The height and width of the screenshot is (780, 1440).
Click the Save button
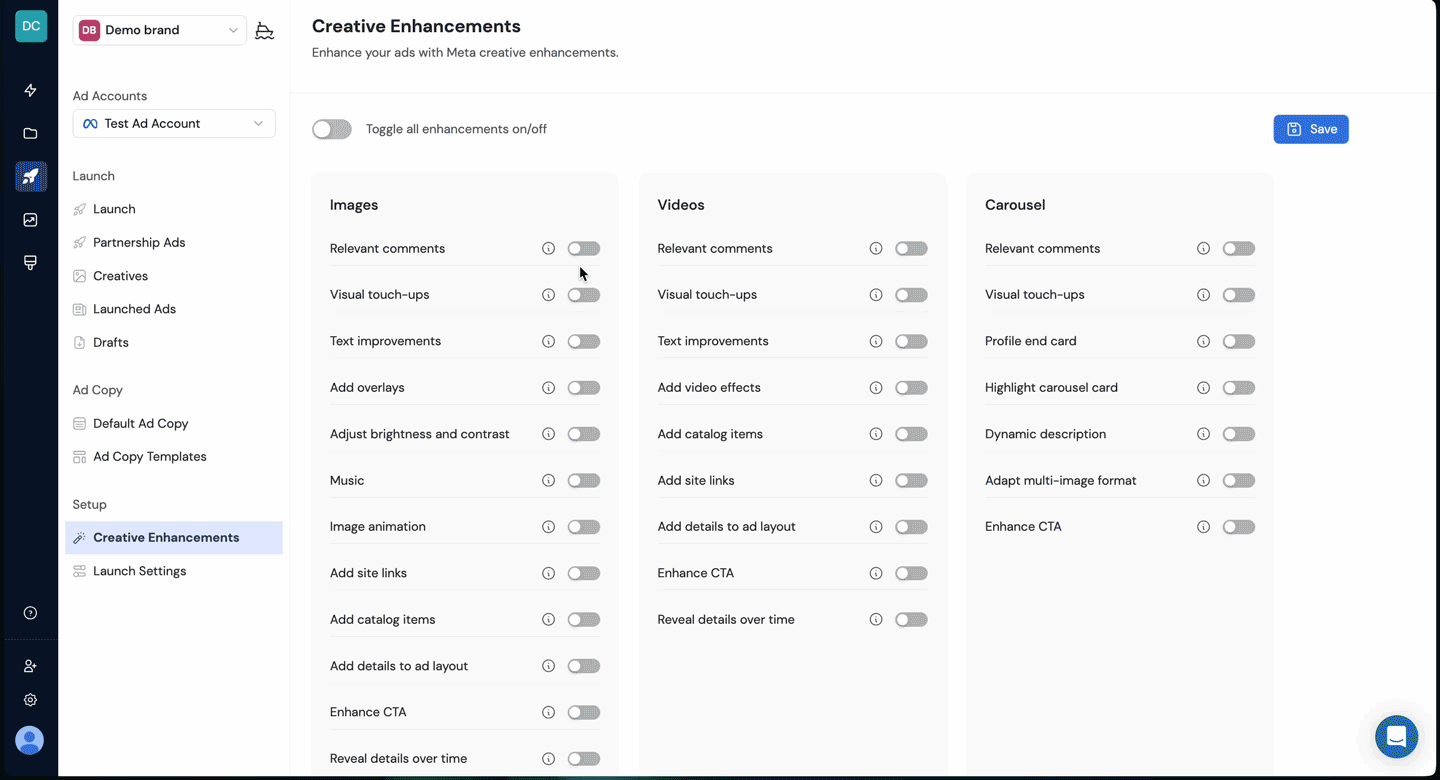pyautogui.click(x=1311, y=129)
